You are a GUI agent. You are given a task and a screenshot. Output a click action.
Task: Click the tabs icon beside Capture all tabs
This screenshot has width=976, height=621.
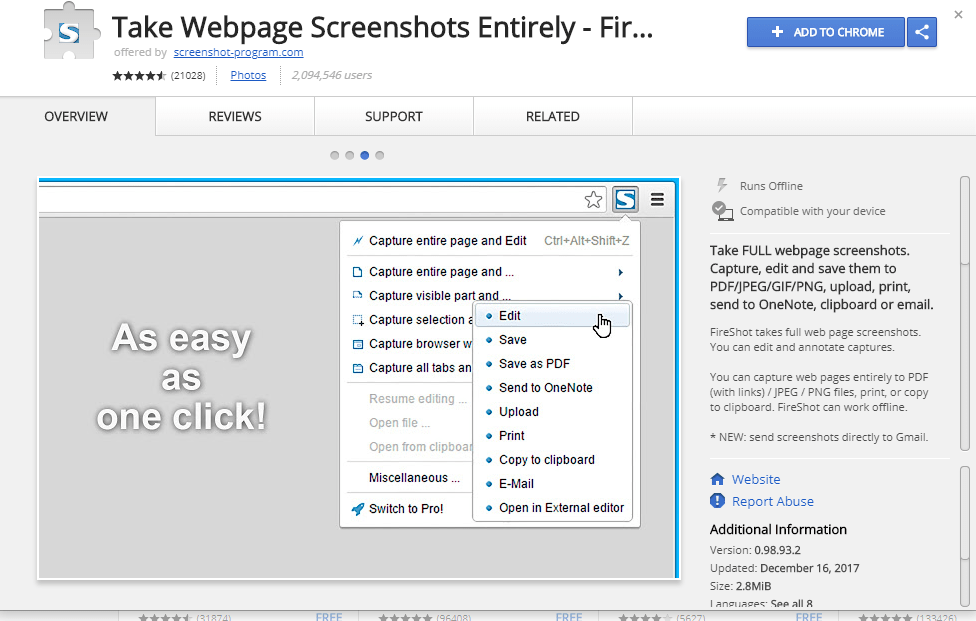point(358,368)
